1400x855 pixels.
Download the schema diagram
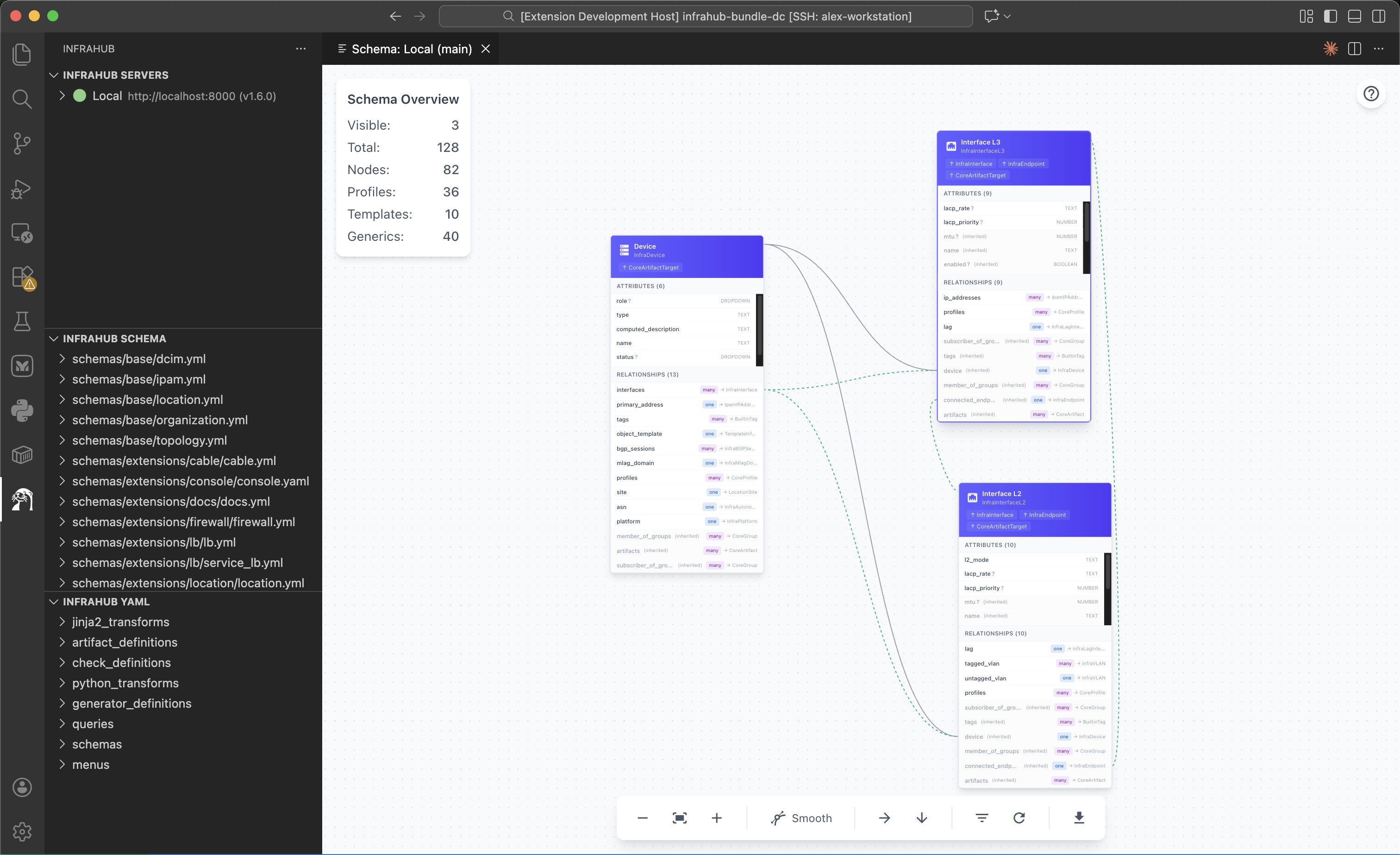coord(1078,818)
